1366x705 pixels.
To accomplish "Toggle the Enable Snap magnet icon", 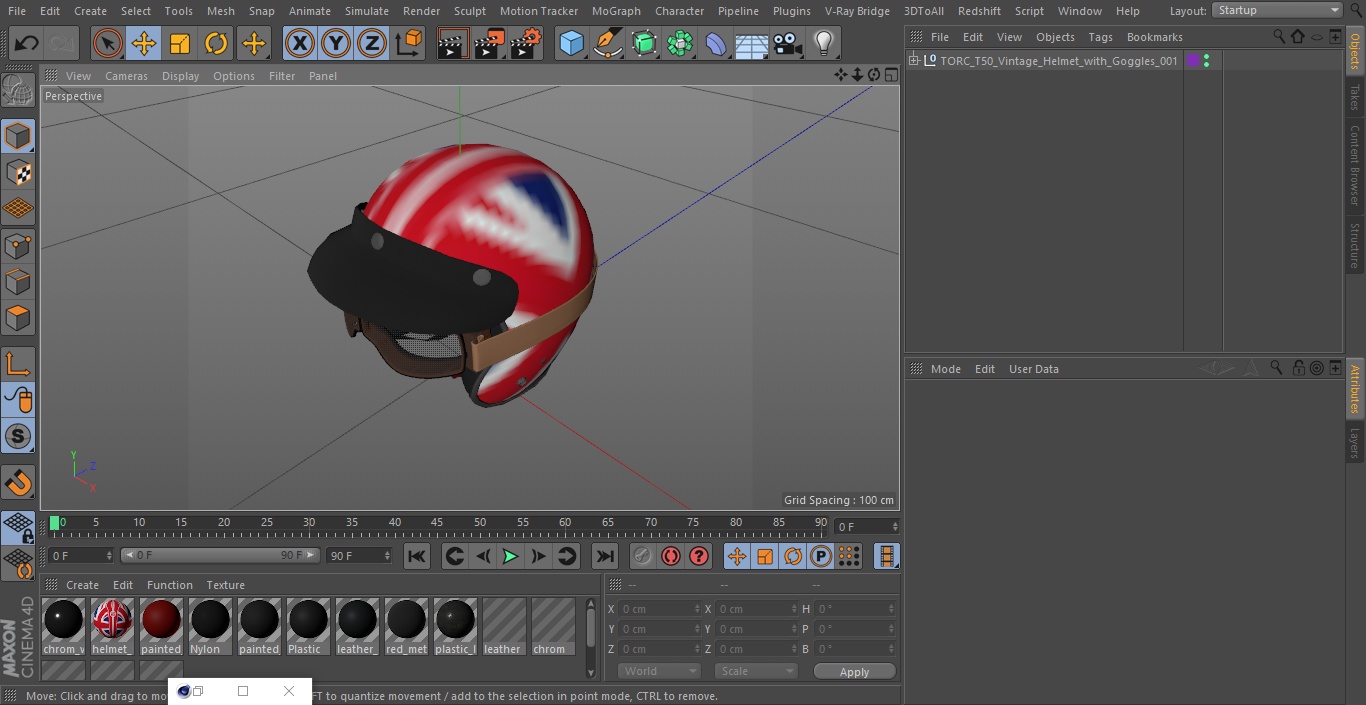I will pyautogui.click(x=18, y=483).
